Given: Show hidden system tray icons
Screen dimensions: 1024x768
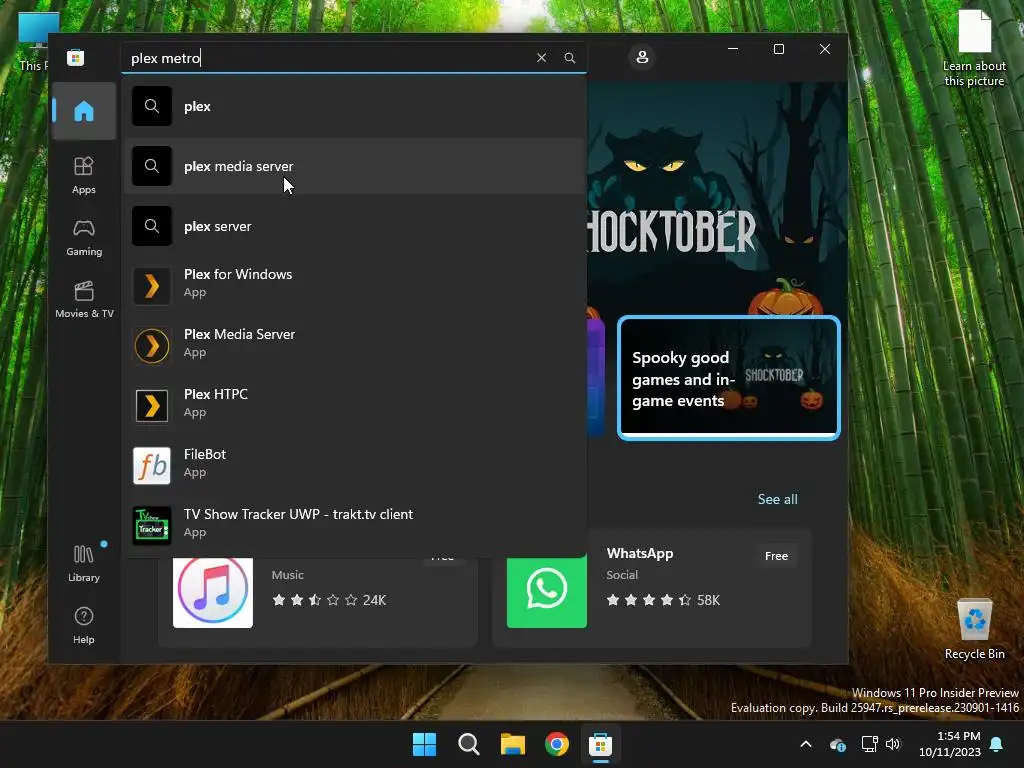Looking at the screenshot, I should tap(806, 744).
